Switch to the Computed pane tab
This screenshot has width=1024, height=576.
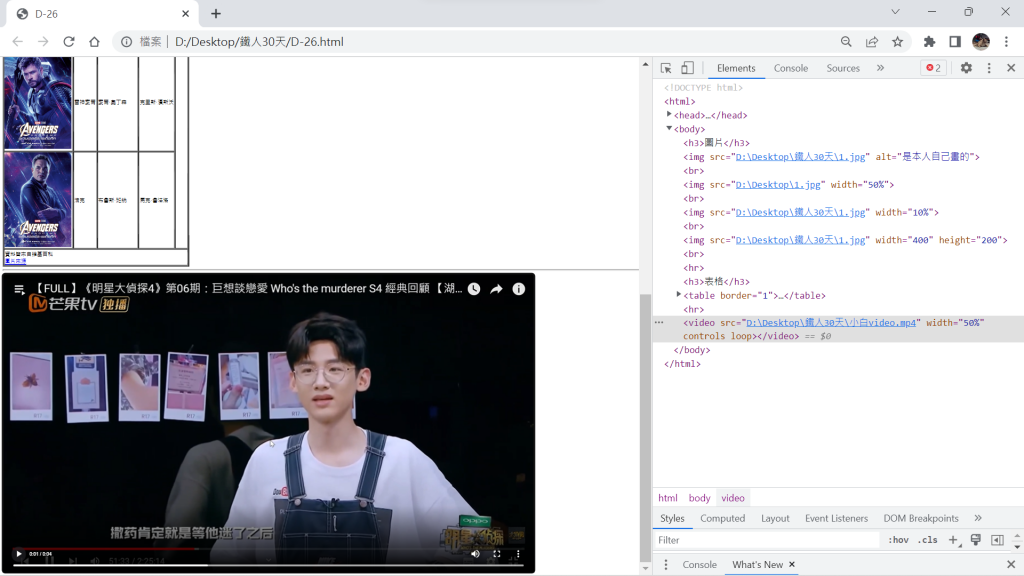click(722, 518)
